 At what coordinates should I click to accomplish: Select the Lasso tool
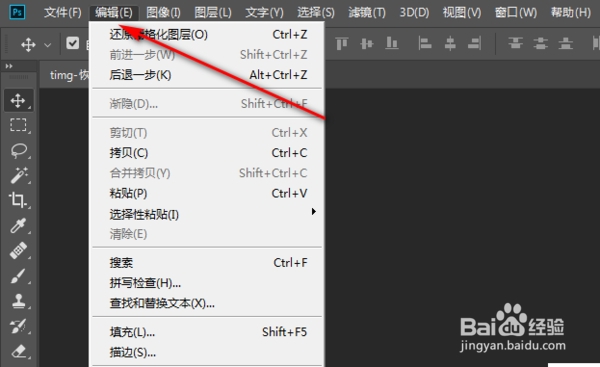coord(18,151)
